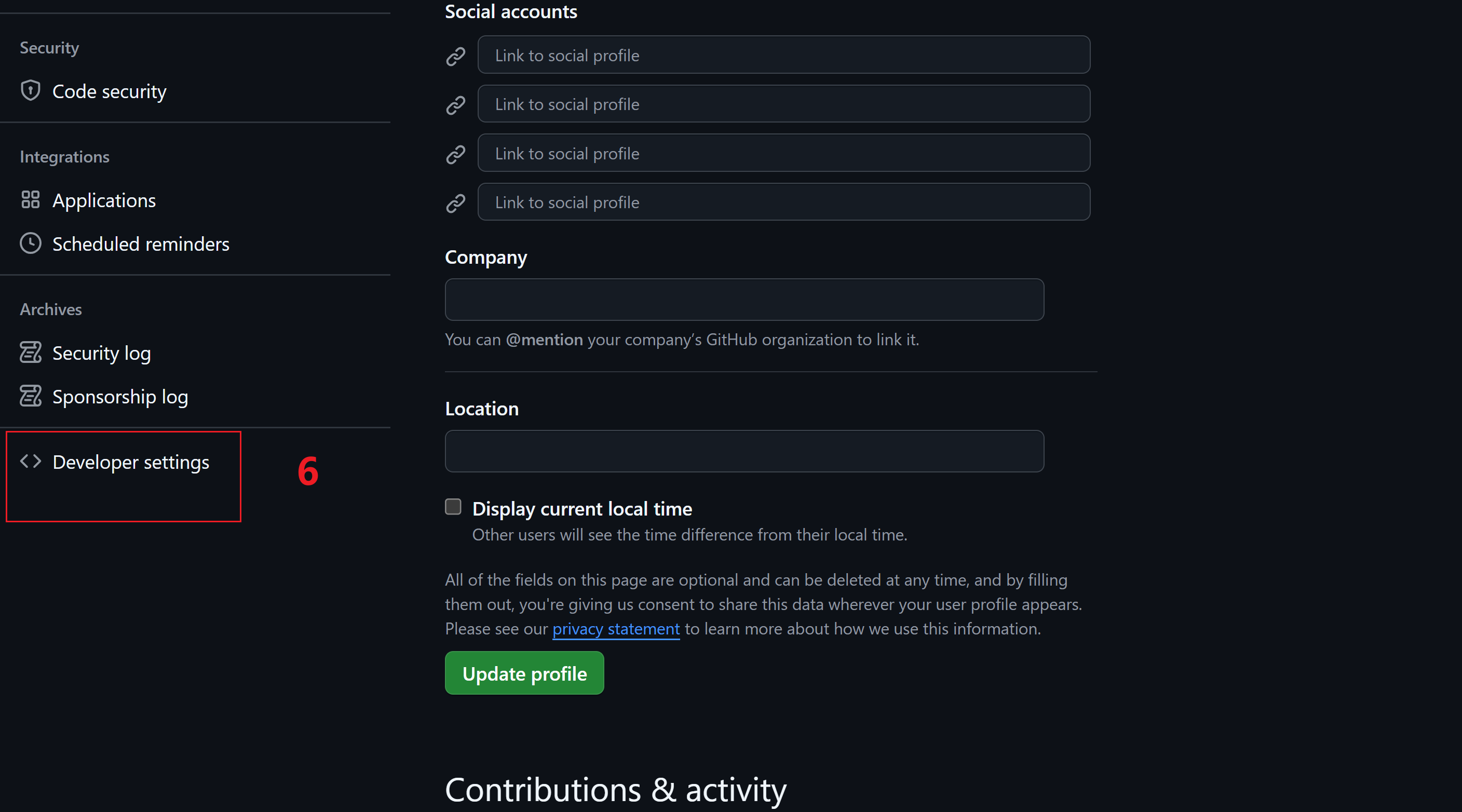Viewport: 1462px width, 812px height.
Task: Click the Security log icon
Action: click(x=30, y=353)
